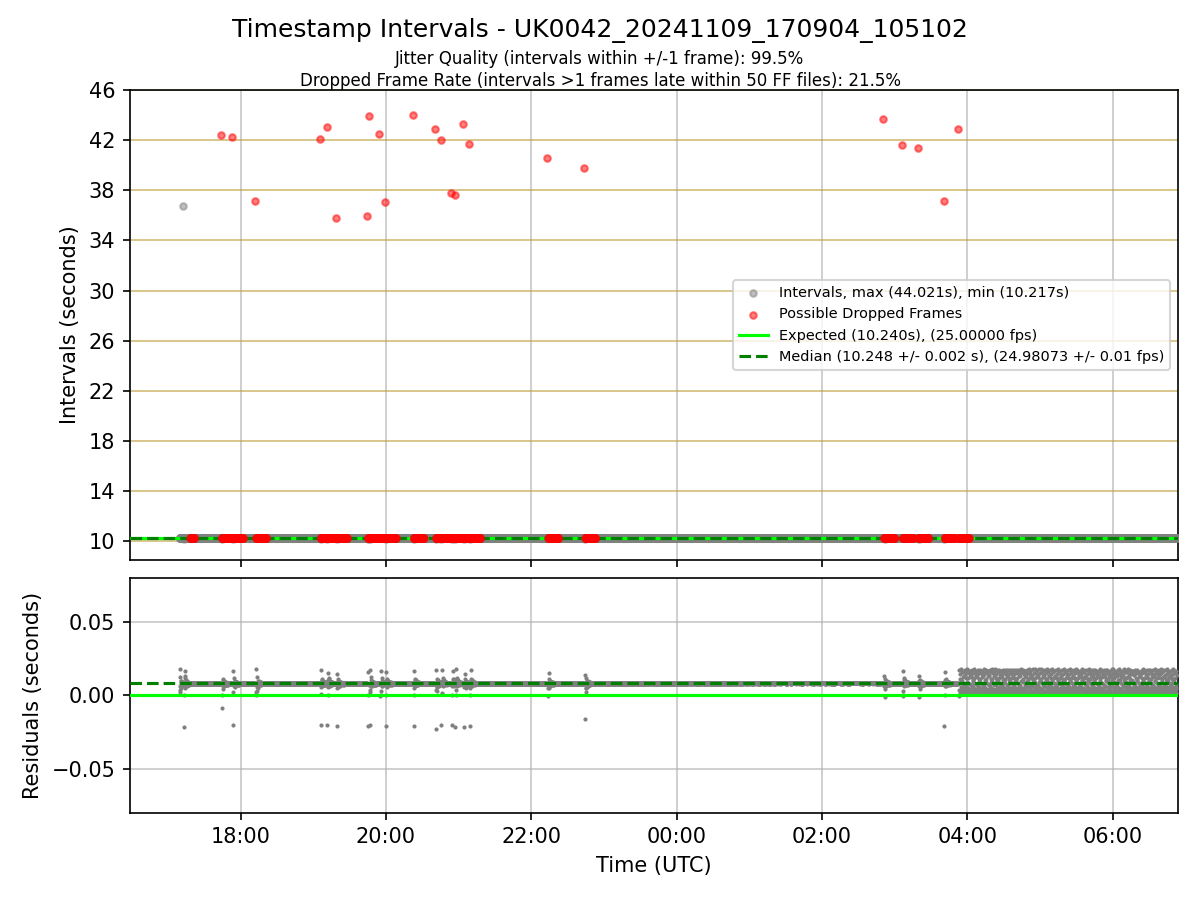1200x900 pixels.
Task: Click the x-axis tick label "18:00"
Action: pyautogui.click(x=240, y=835)
